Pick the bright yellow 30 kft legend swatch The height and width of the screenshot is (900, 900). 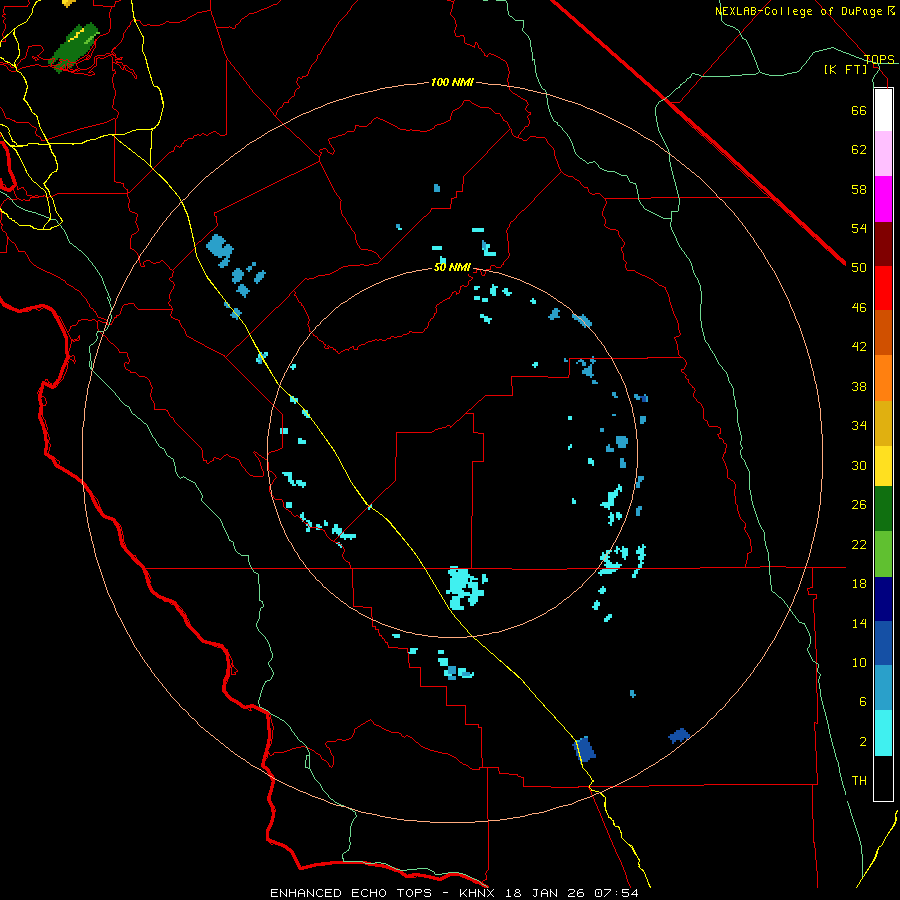coord(883,466)
